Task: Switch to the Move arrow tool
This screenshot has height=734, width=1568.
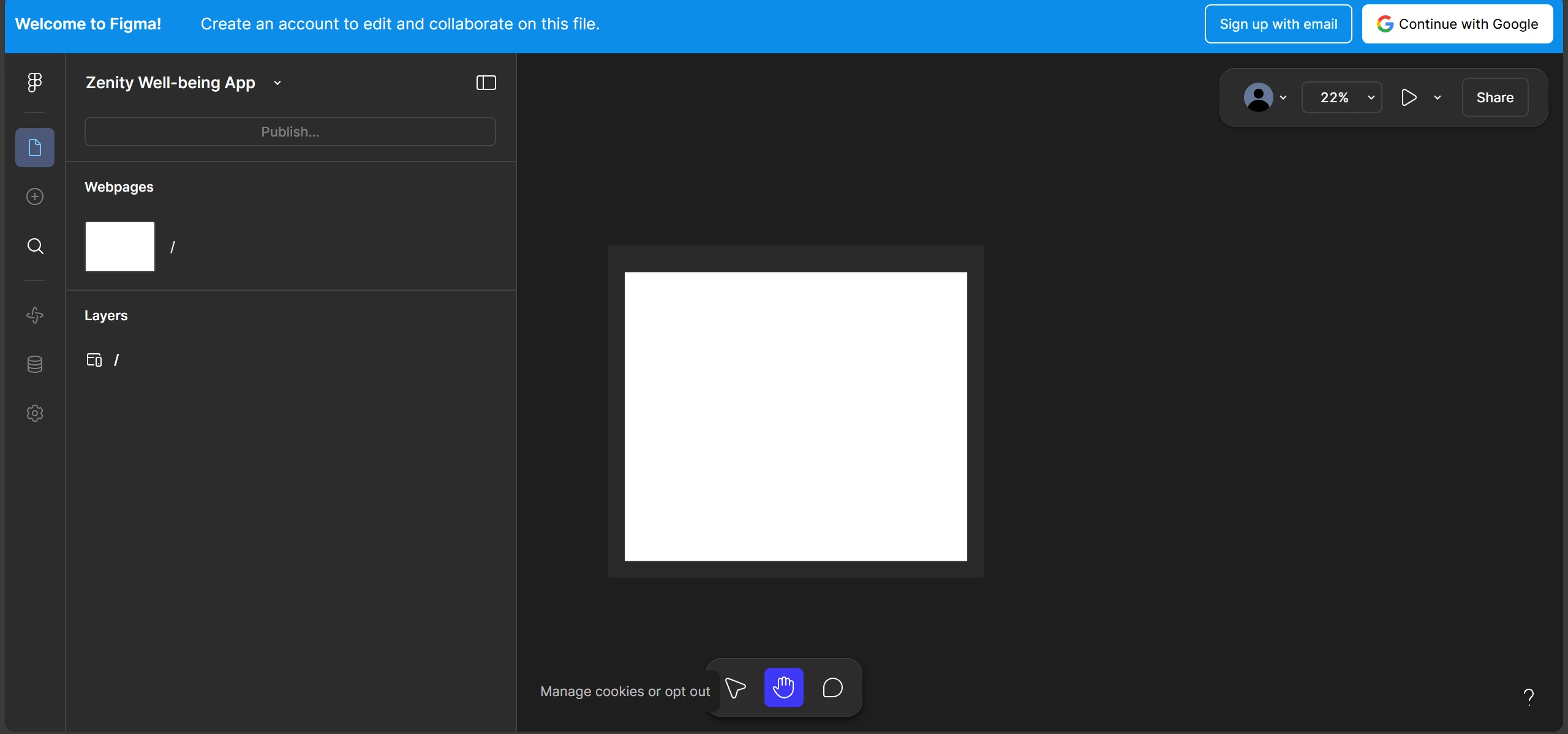Action: coord(735,687)
